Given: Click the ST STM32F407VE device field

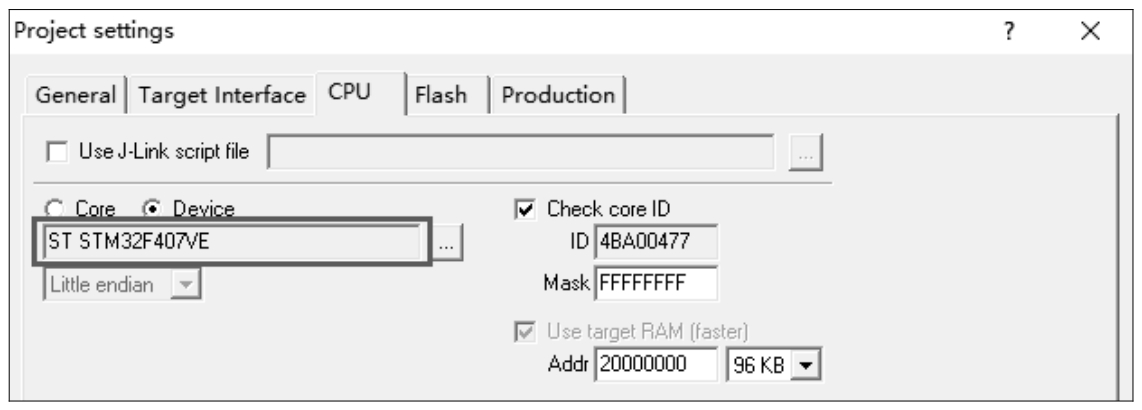Looking at the screenshot, I should click(232, 241).
